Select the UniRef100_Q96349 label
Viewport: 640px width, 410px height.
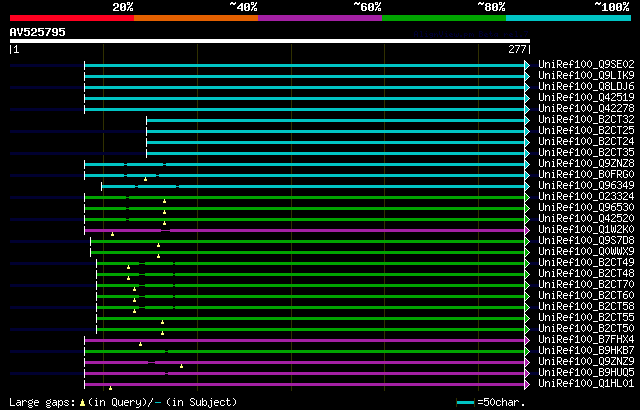pos(586,186)
